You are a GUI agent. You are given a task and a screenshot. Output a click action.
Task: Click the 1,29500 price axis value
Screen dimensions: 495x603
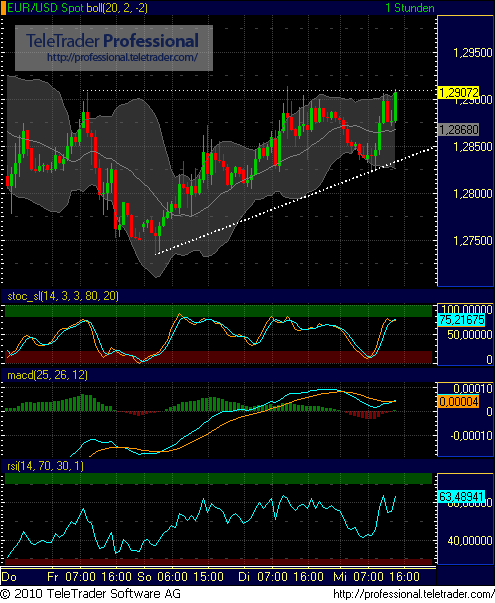pyautogui.click(x=473, y=53)
